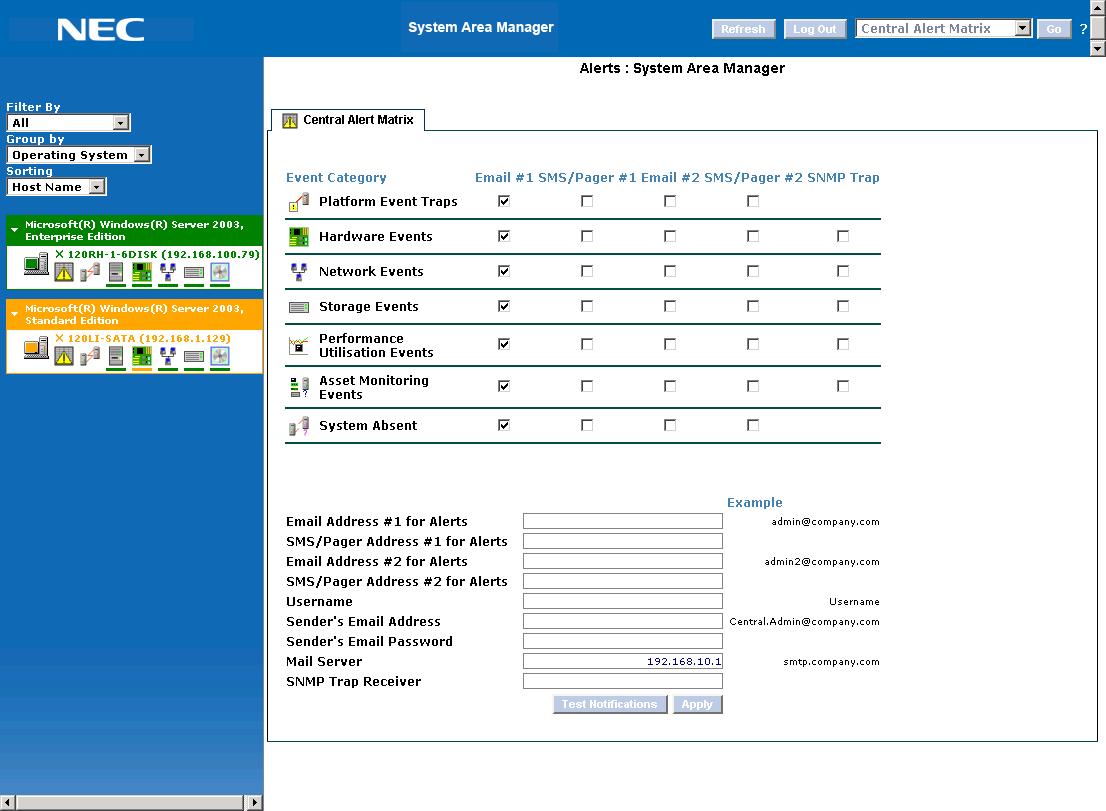Screen dimensions: 1106x811
Task: Click the computer icon for 120LI-SATA
Action: click(35, 349)
